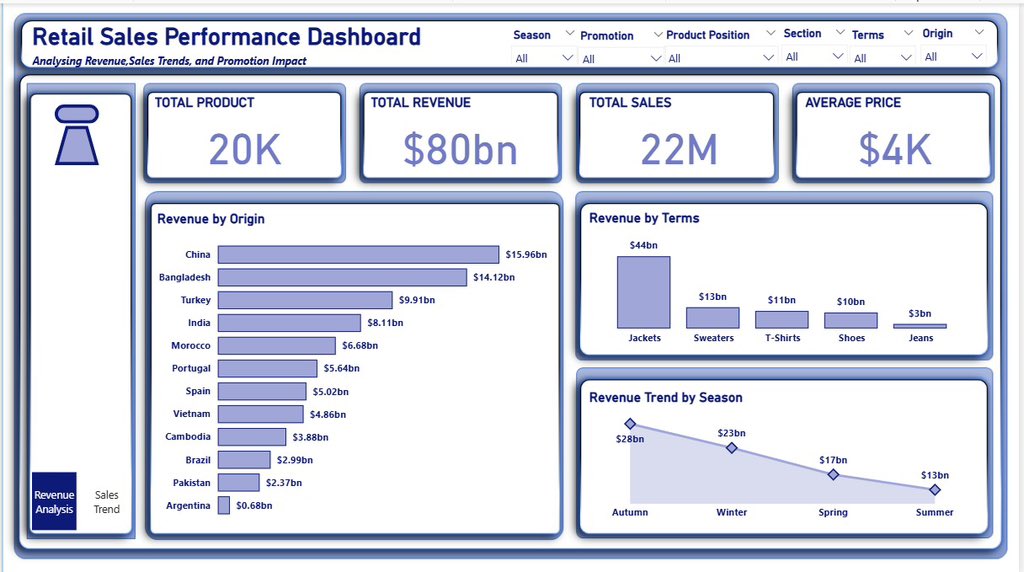Image resolution: width=1024 pixels, height=572 pixels.
Task: Select the Jackets column in Revenue by Terms
Action: pyautogui.click(x=644, y=292)
